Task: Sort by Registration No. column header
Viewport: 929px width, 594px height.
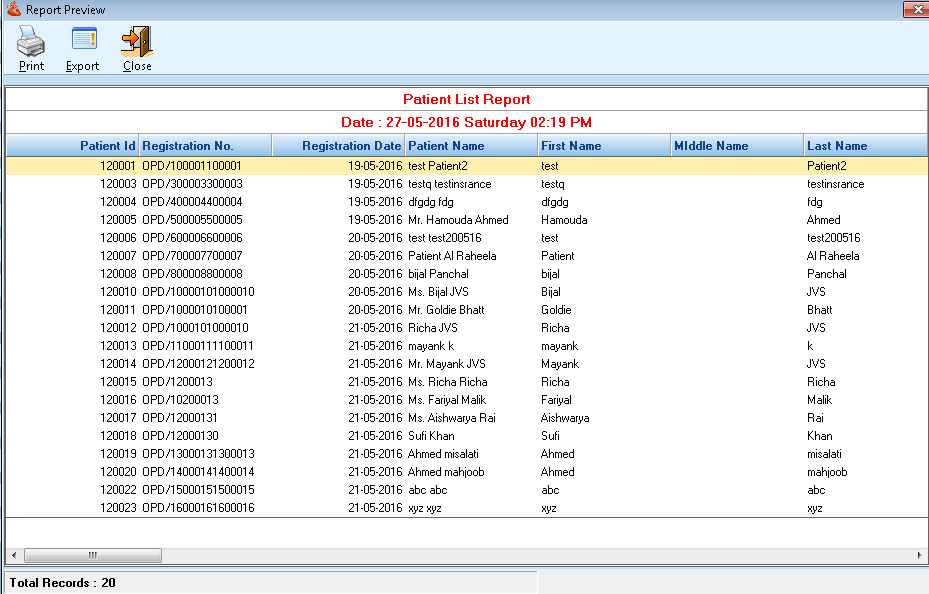Action: [205, 146]
